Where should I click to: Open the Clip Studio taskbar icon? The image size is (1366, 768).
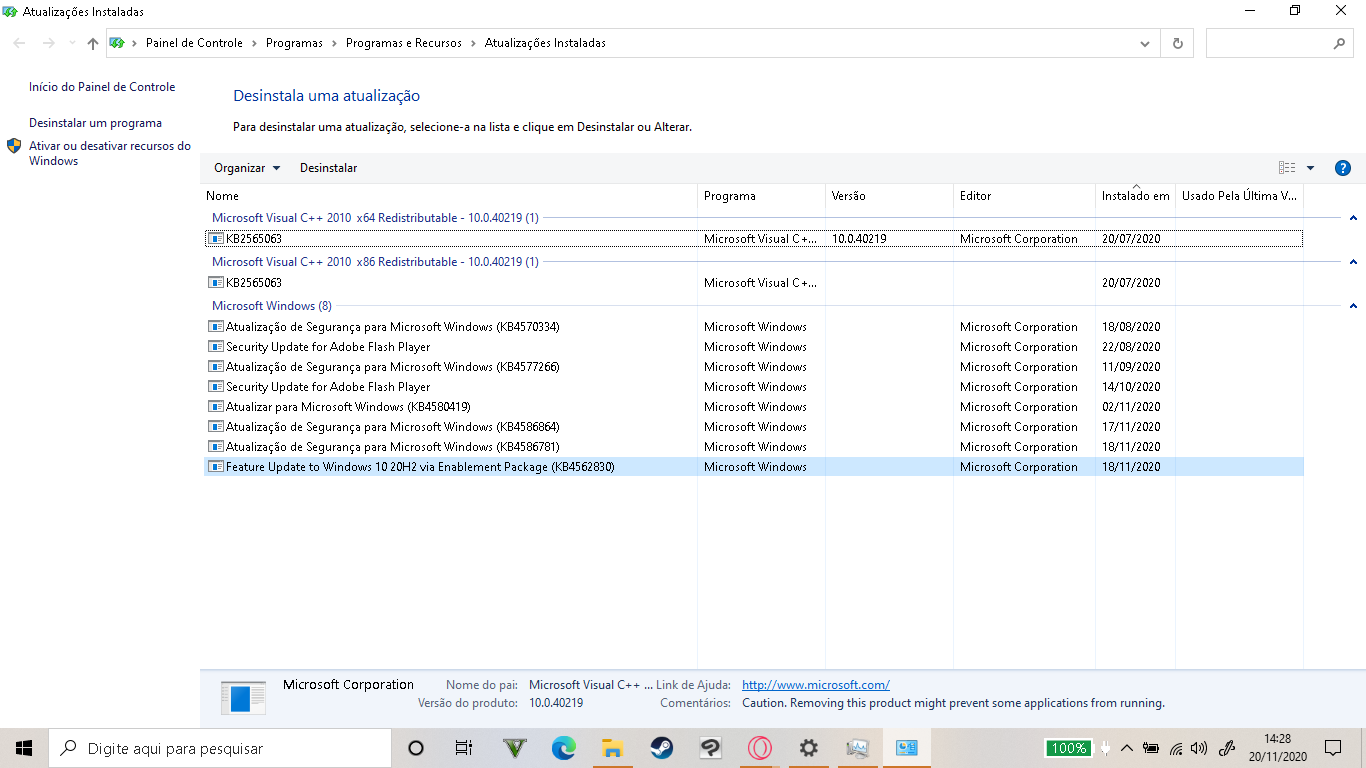click(711, 748)
